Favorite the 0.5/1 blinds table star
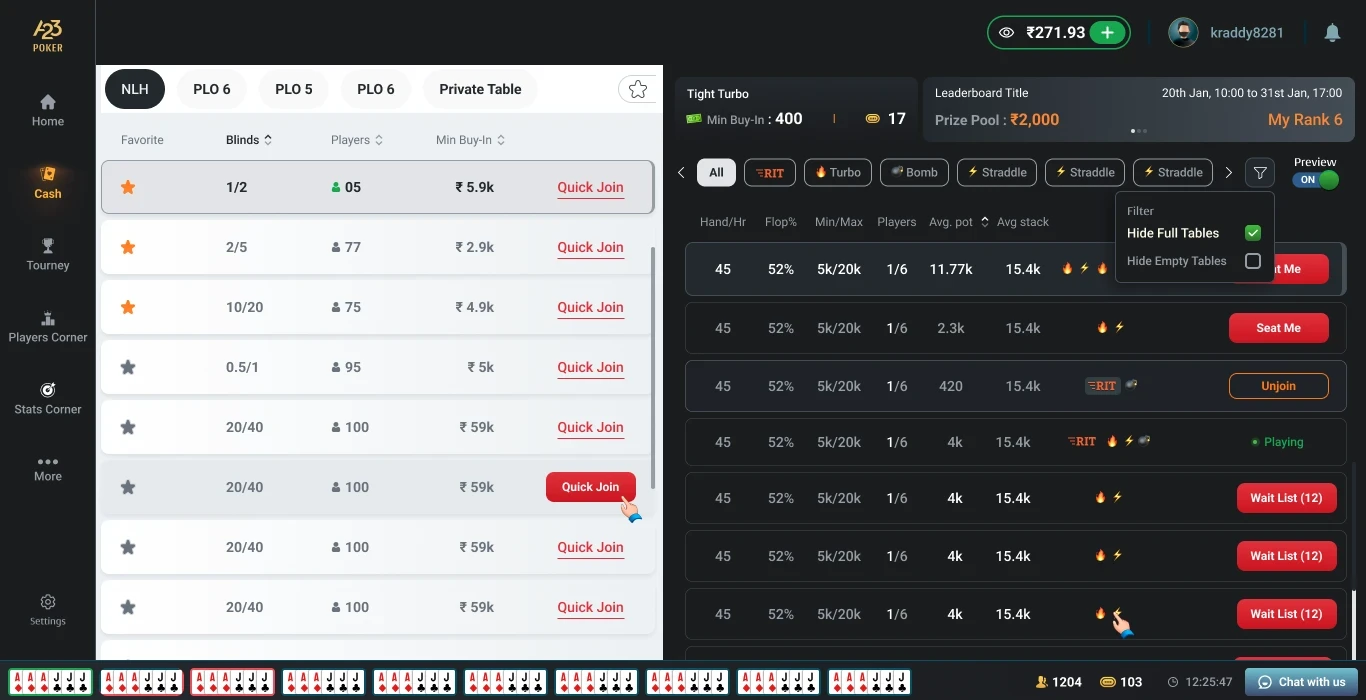Image resolution: width=1366 pixels, height=700 pixels. (x=128, y=367)
